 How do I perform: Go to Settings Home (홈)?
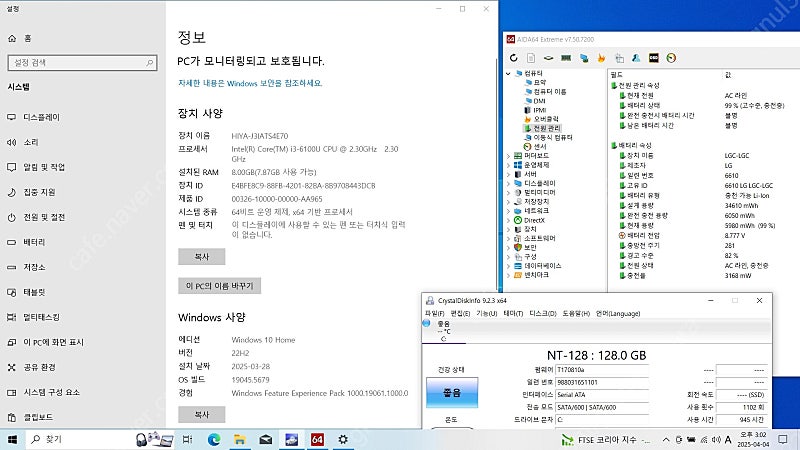pyautogui.click(x=82, y=38)
